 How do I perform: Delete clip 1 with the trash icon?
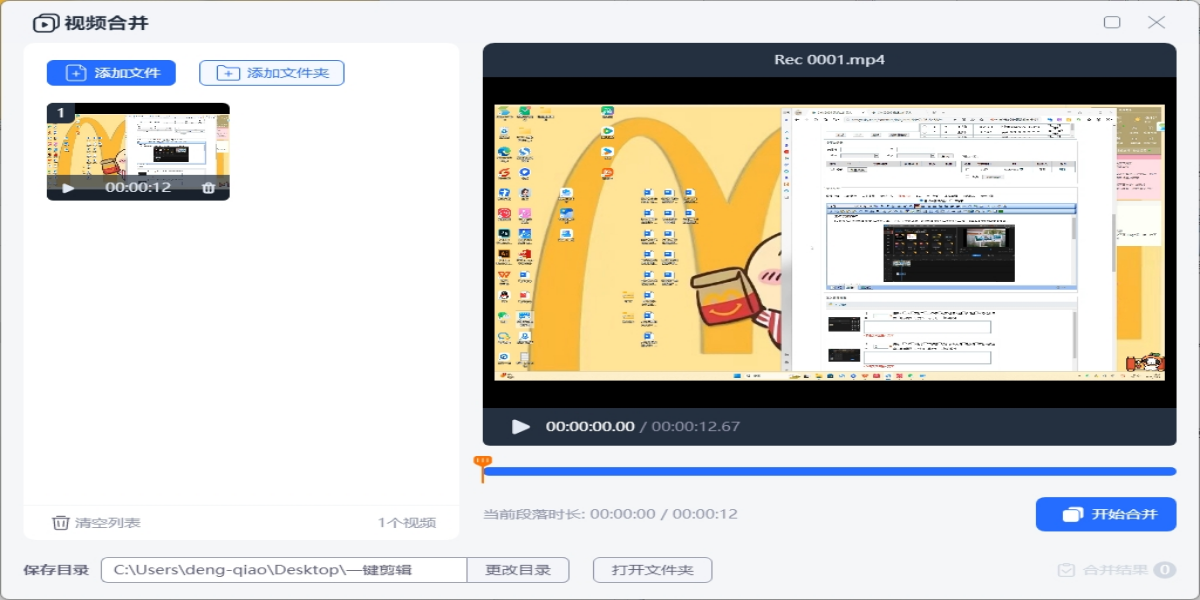[208, 187]
